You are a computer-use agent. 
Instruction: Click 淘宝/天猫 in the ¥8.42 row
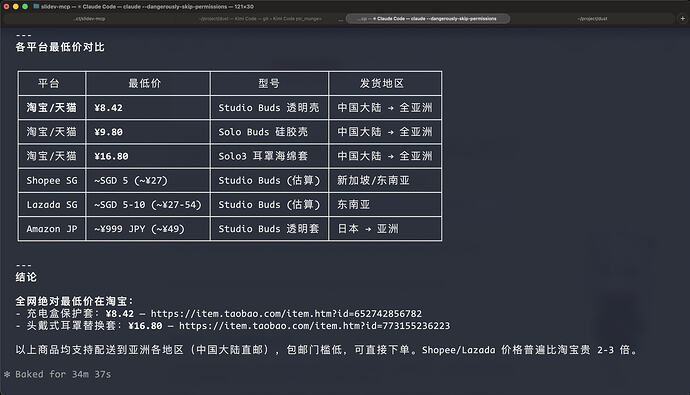click(51, 108)
